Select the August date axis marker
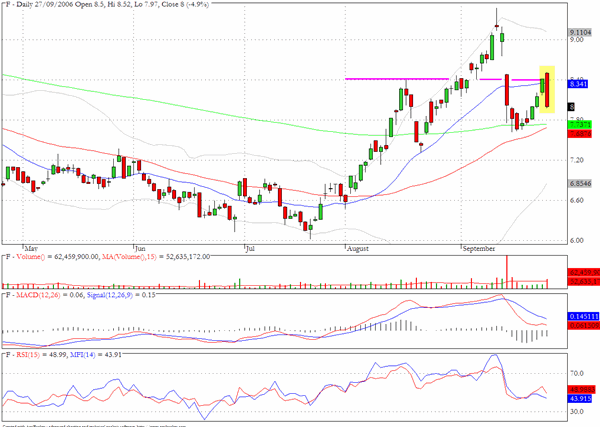 (358, 249)
